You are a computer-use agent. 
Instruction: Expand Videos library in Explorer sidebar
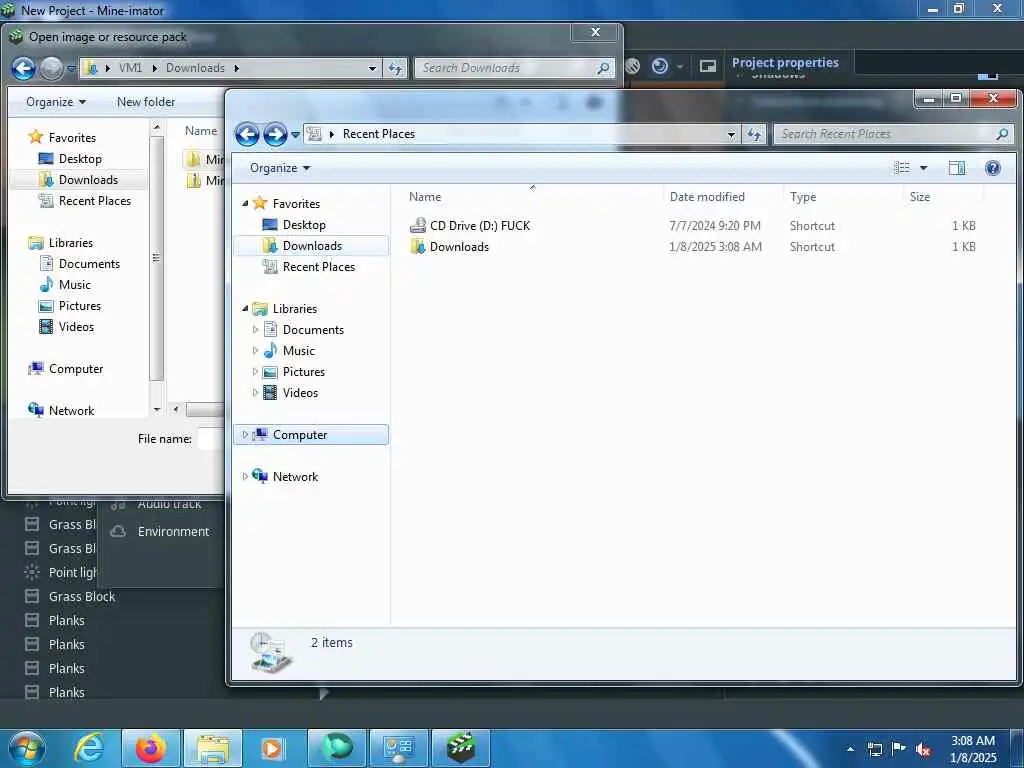tap(255, 392)
